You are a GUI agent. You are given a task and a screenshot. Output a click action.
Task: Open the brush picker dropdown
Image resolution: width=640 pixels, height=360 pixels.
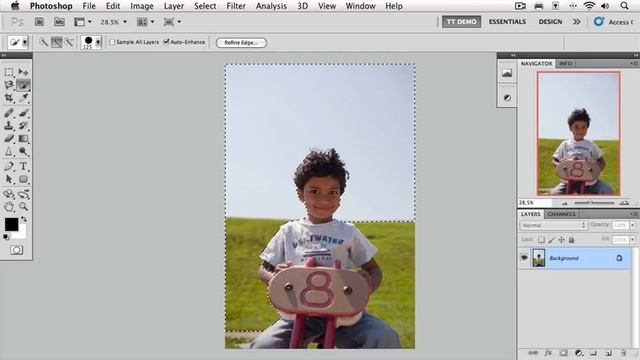(98, 42)
